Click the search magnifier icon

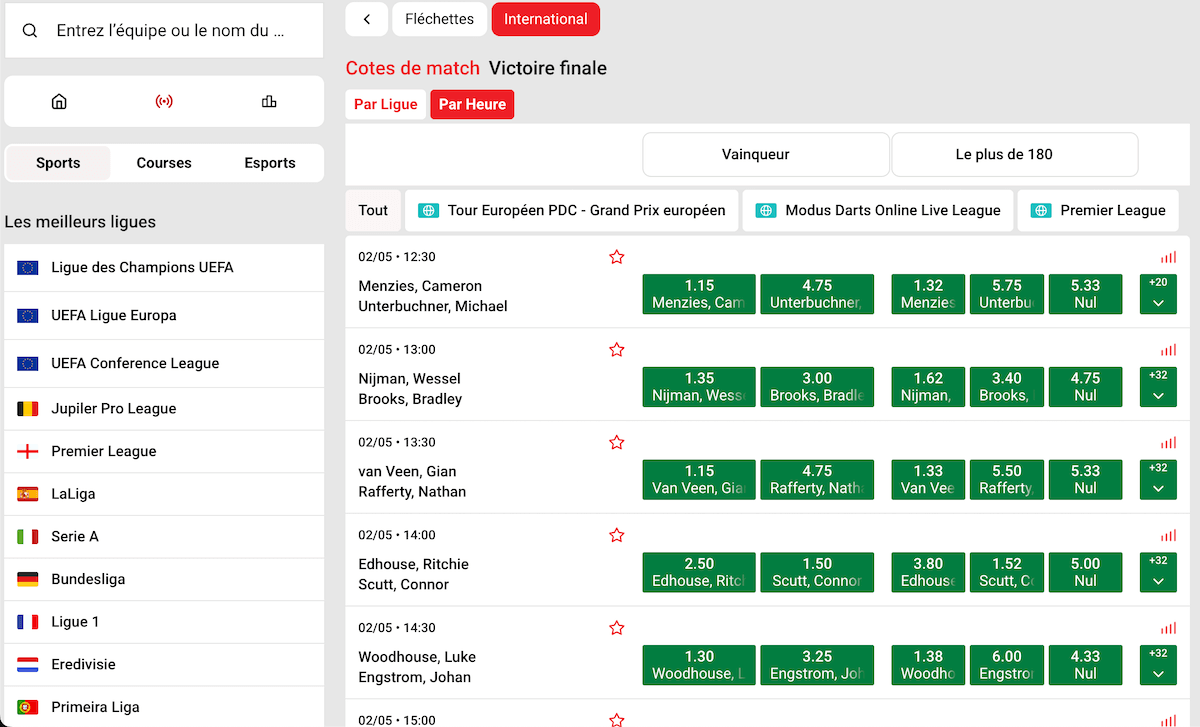(x=30, y=31)
